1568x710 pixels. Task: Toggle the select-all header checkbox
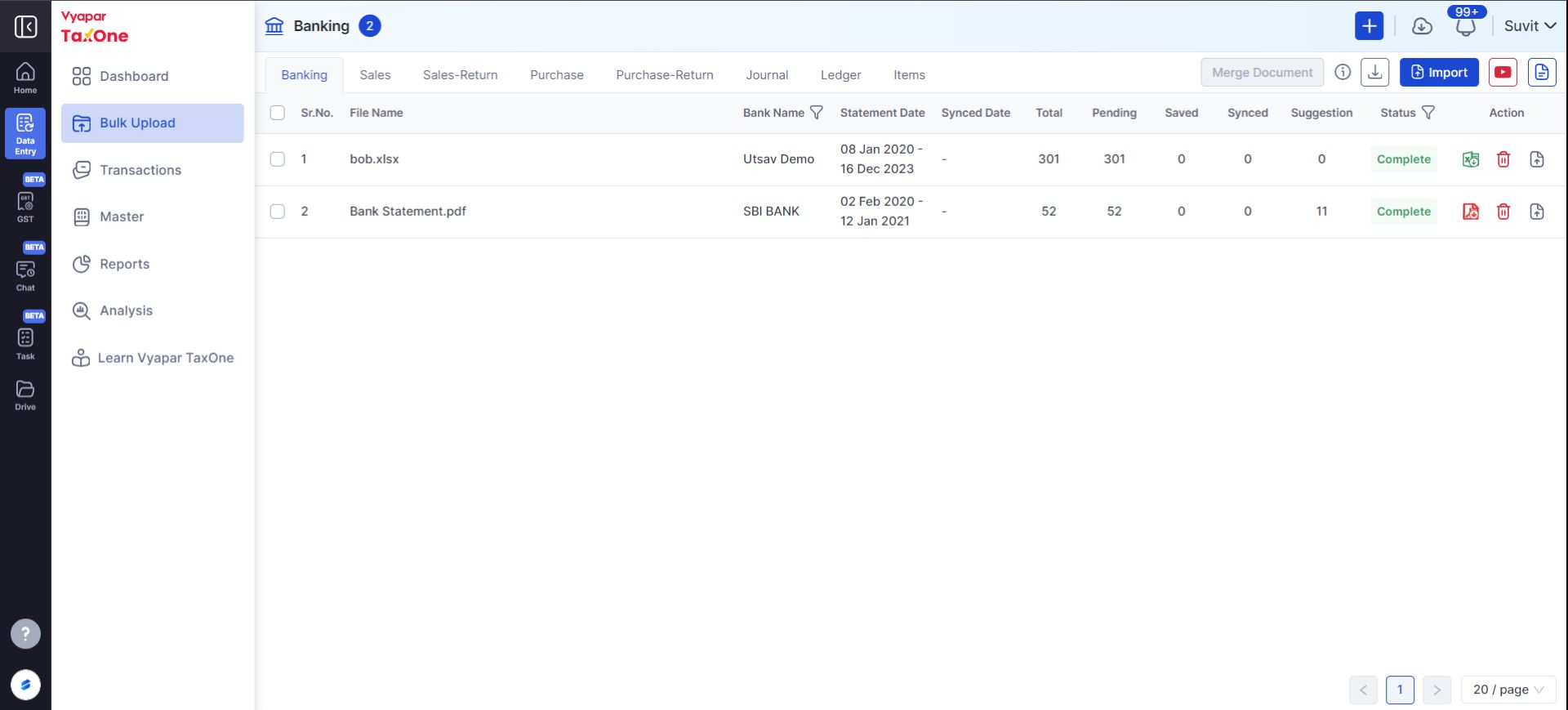pyautogui.click(x=278, y=113)
